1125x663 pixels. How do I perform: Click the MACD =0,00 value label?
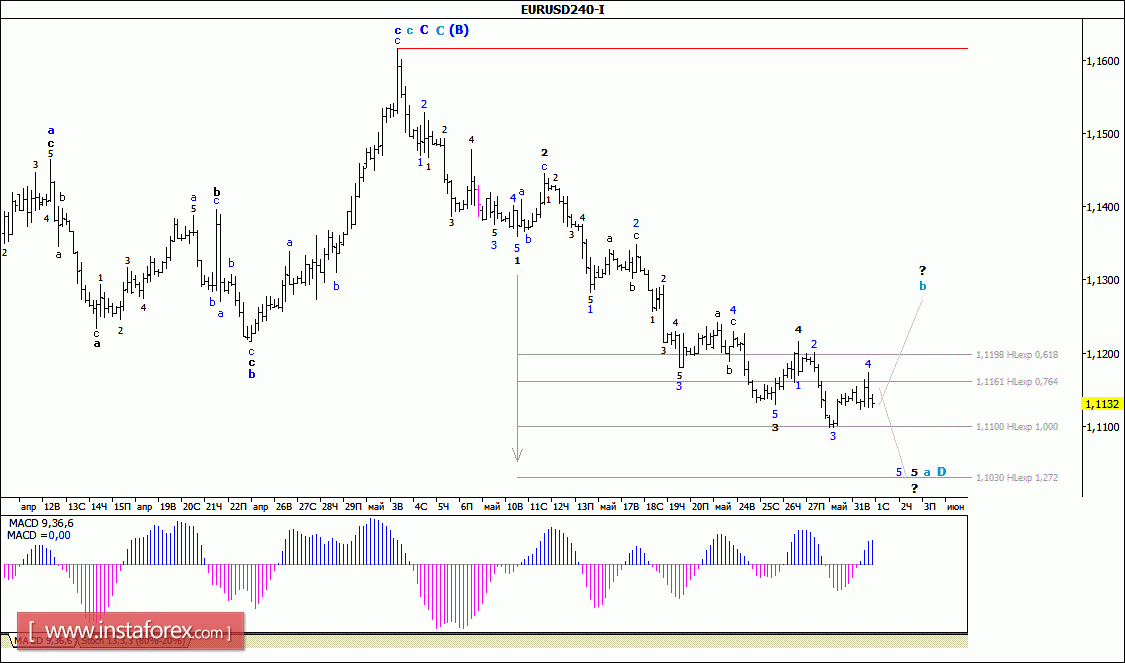point(39,535)
